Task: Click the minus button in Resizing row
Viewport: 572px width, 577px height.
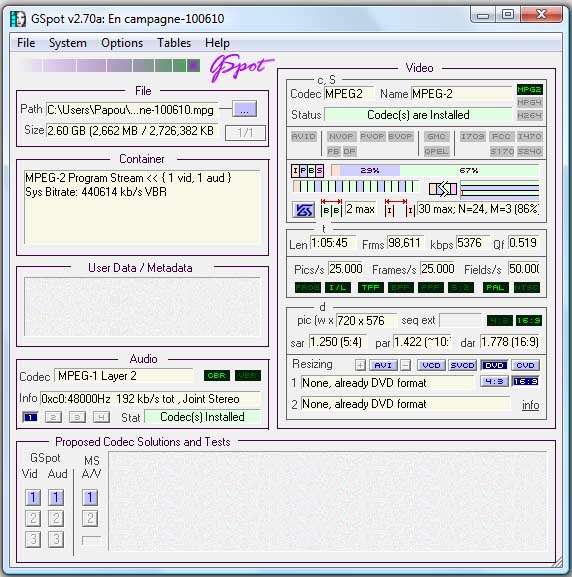Action: coord(405,365)
